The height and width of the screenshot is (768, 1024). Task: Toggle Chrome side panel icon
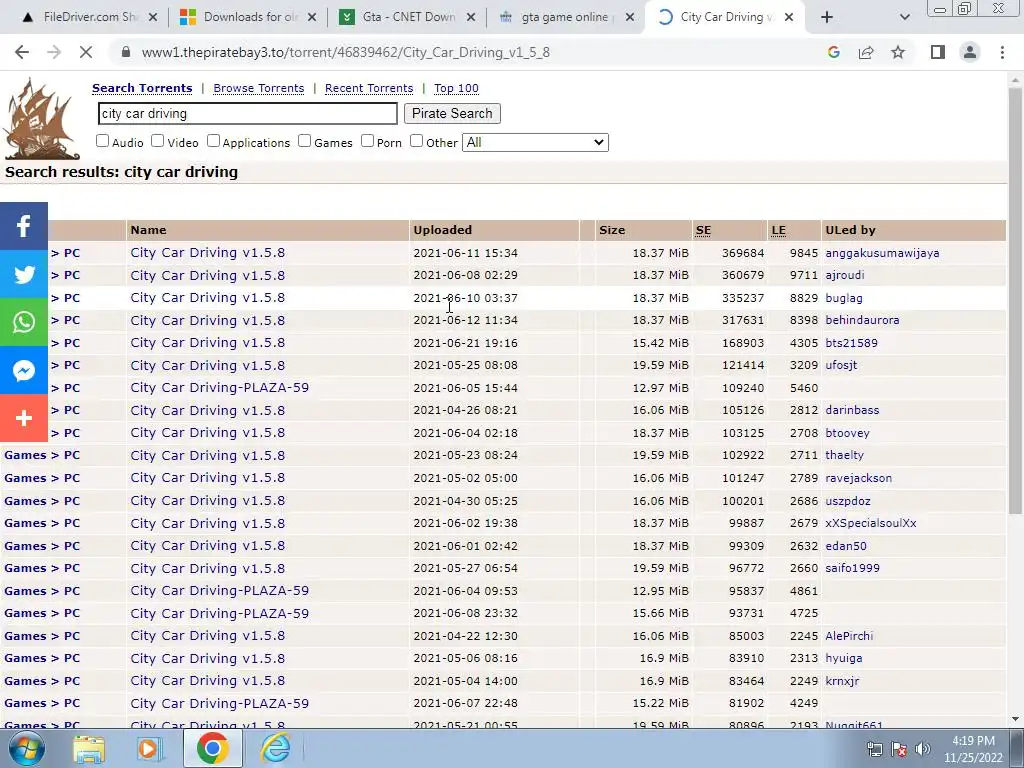pos(938,52)
